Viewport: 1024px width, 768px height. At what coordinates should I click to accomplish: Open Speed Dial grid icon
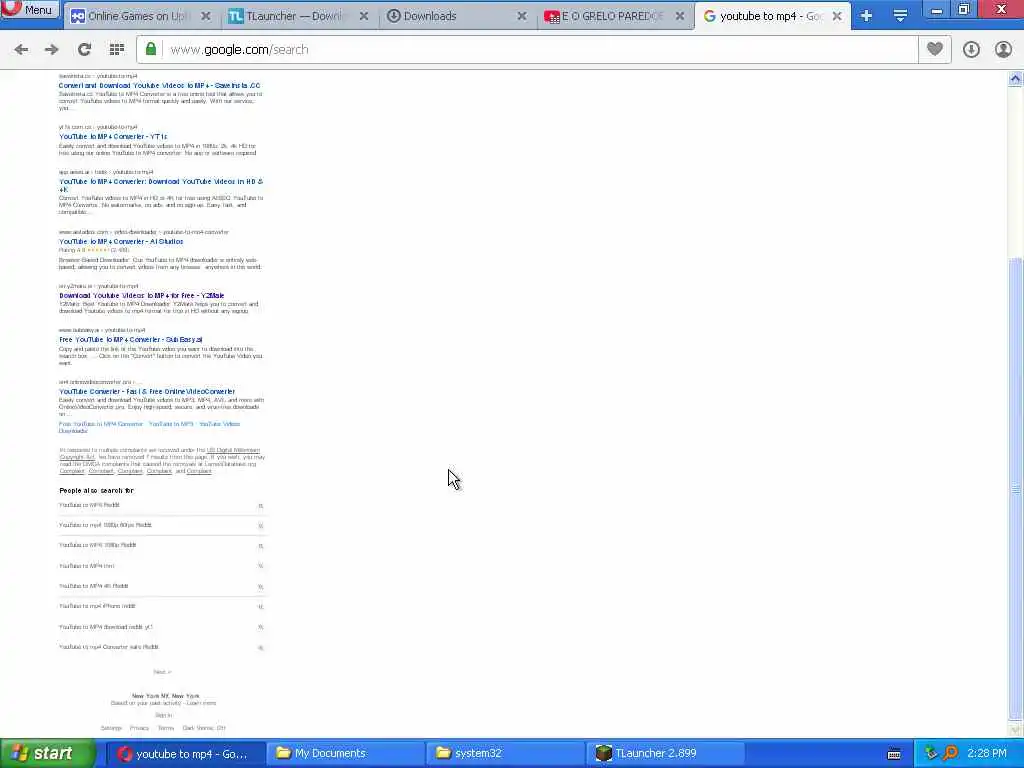[x=117, y=50]
